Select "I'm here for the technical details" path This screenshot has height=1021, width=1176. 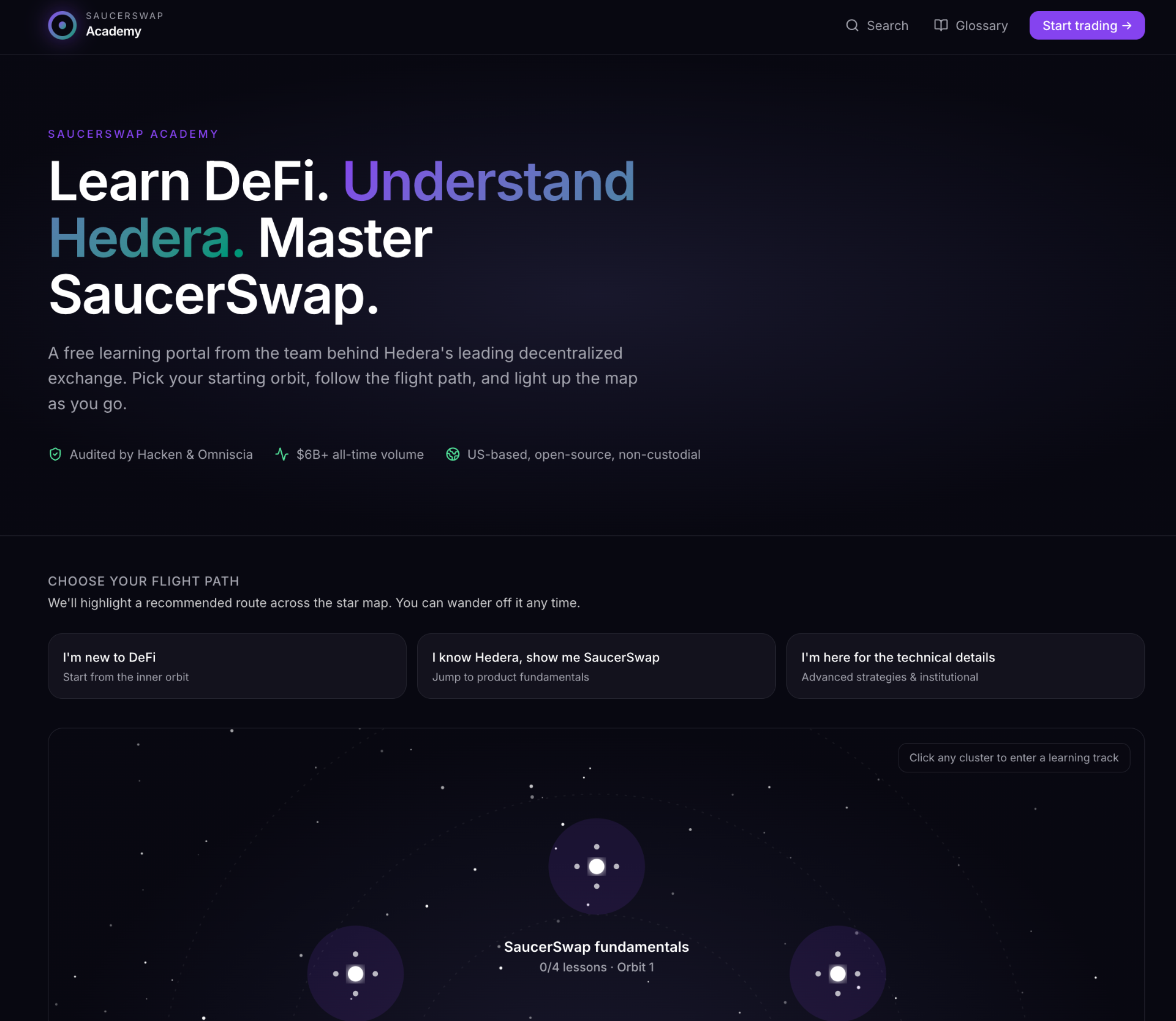pyautogui.click(x=965, y=666)
